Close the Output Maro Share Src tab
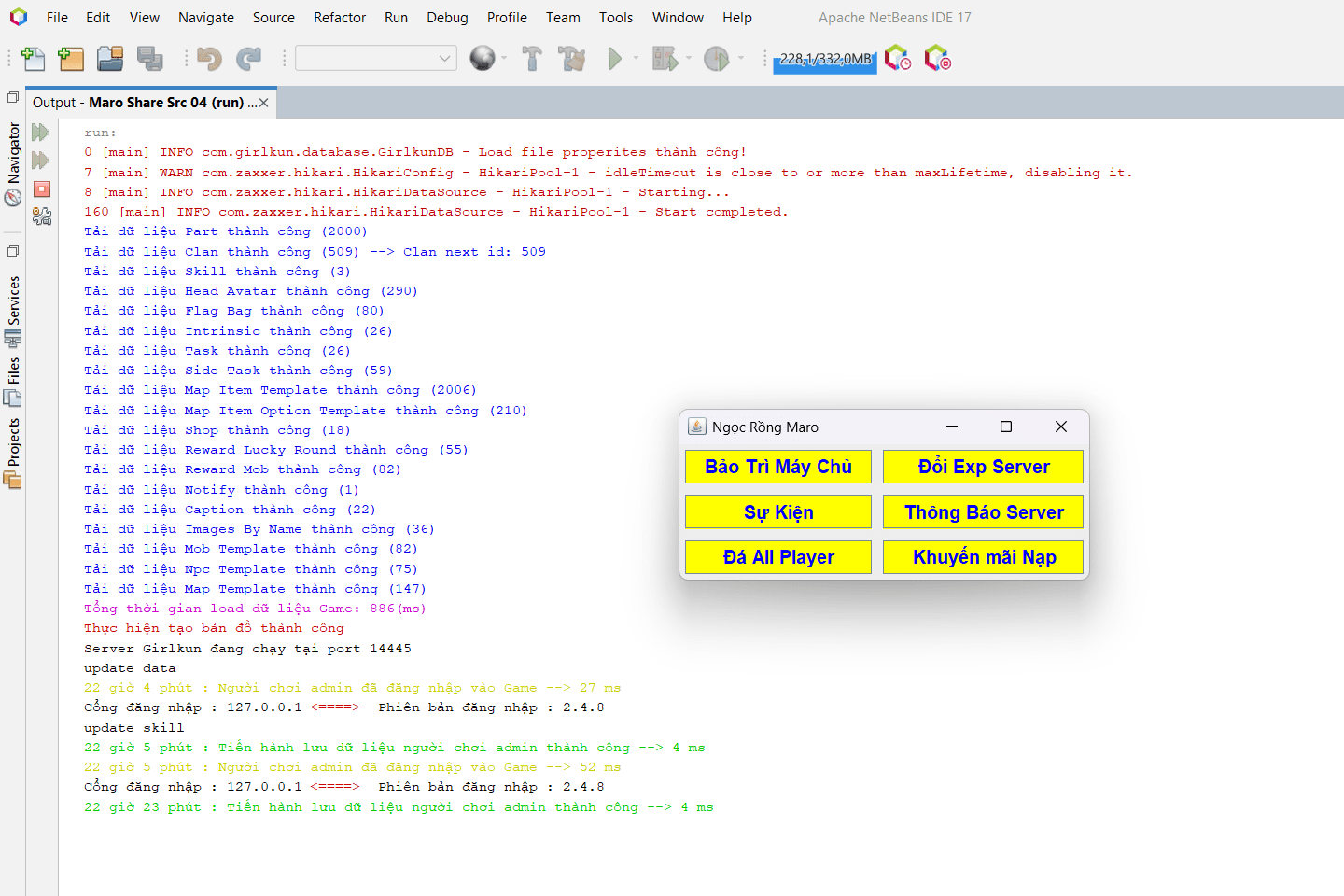The width and height of the screenshot is (1344, 896). coord(264,103)
